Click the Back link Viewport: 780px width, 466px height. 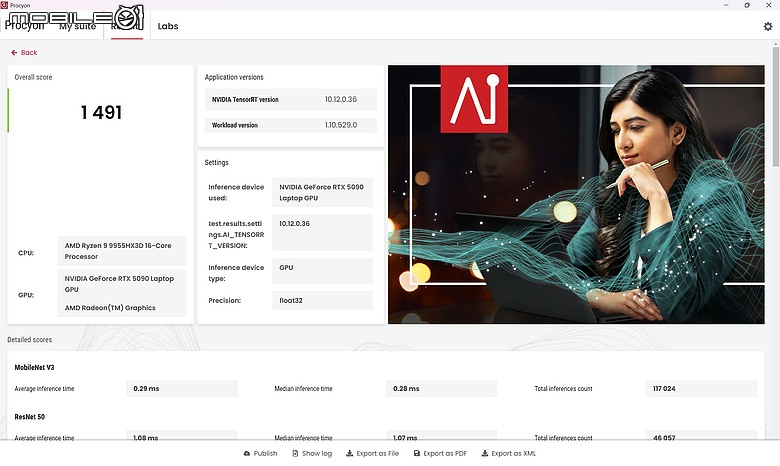point(24,52)
